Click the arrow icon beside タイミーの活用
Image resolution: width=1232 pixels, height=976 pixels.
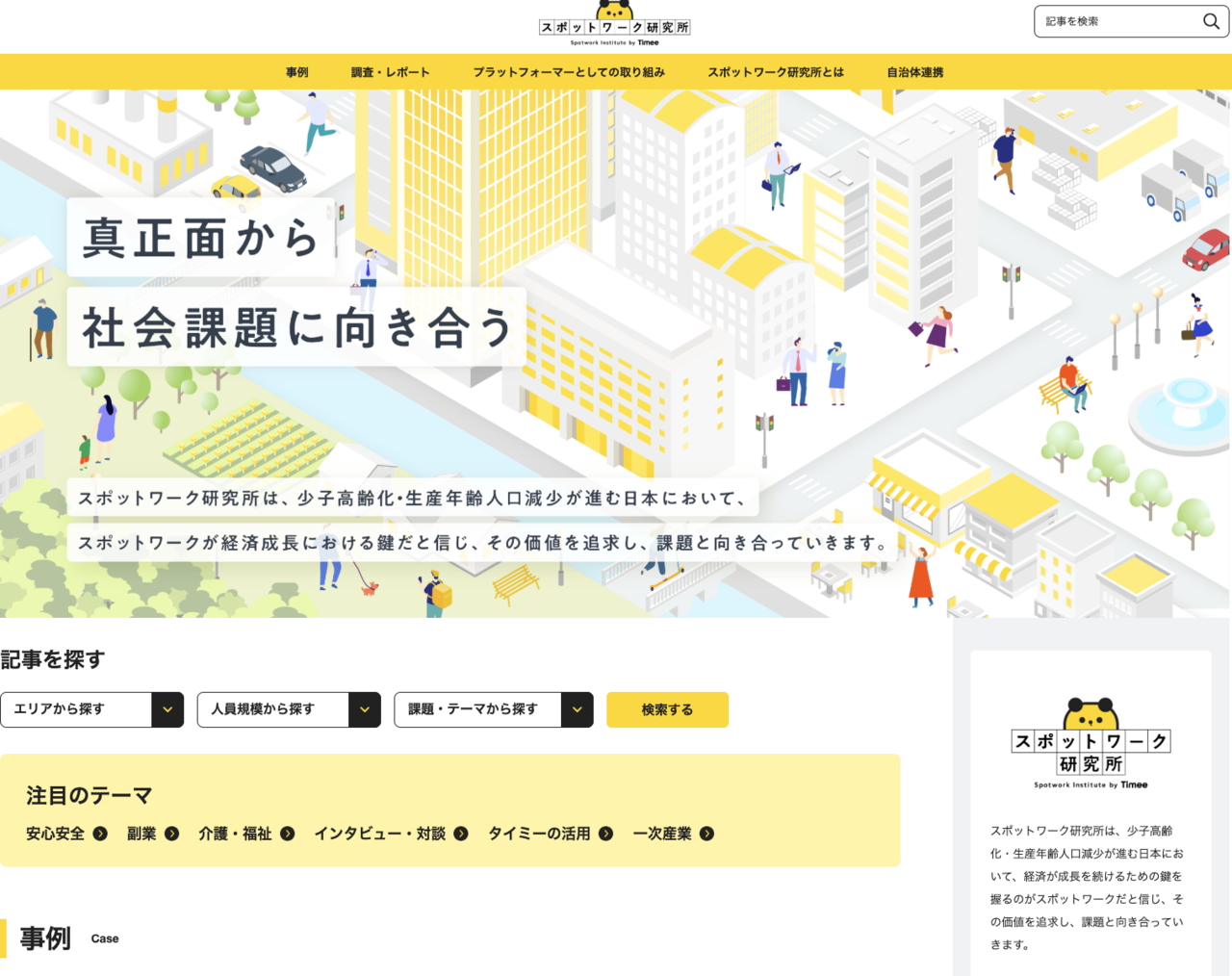tap(605, 834)
